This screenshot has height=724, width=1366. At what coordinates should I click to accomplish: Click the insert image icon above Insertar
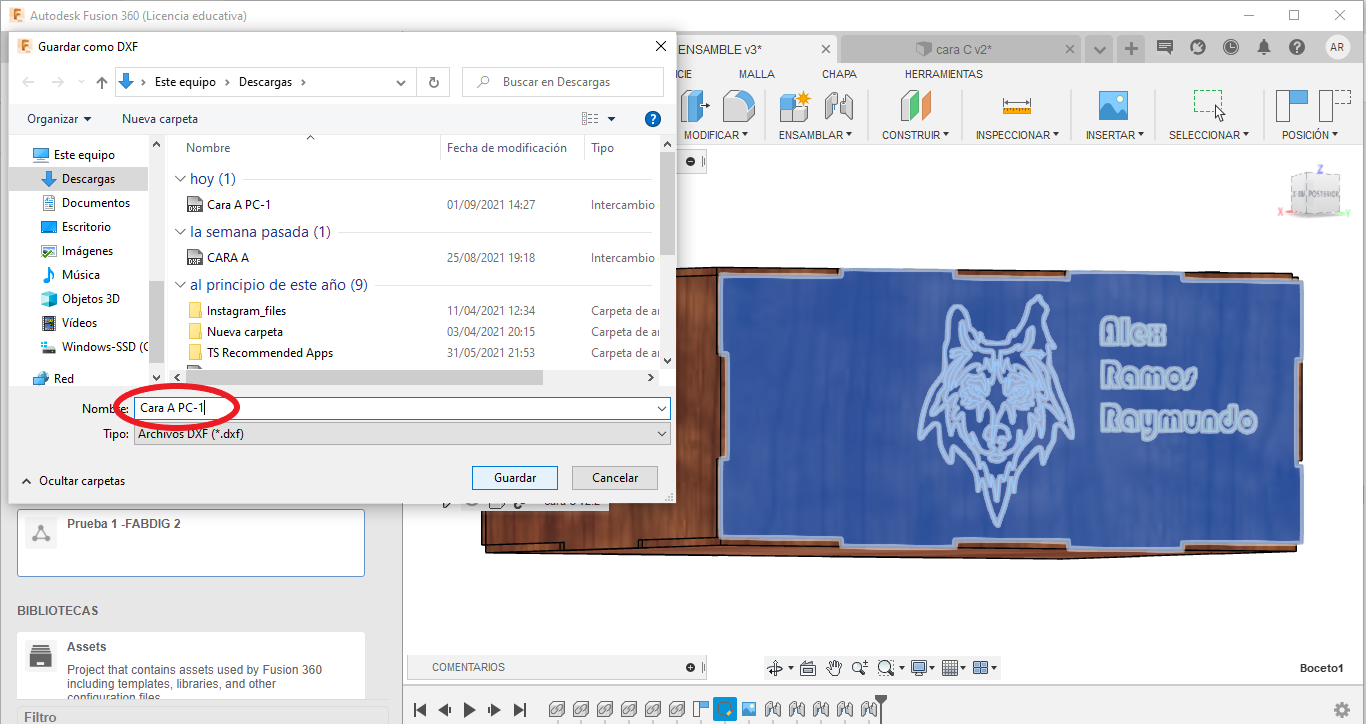click(1113, 106)
